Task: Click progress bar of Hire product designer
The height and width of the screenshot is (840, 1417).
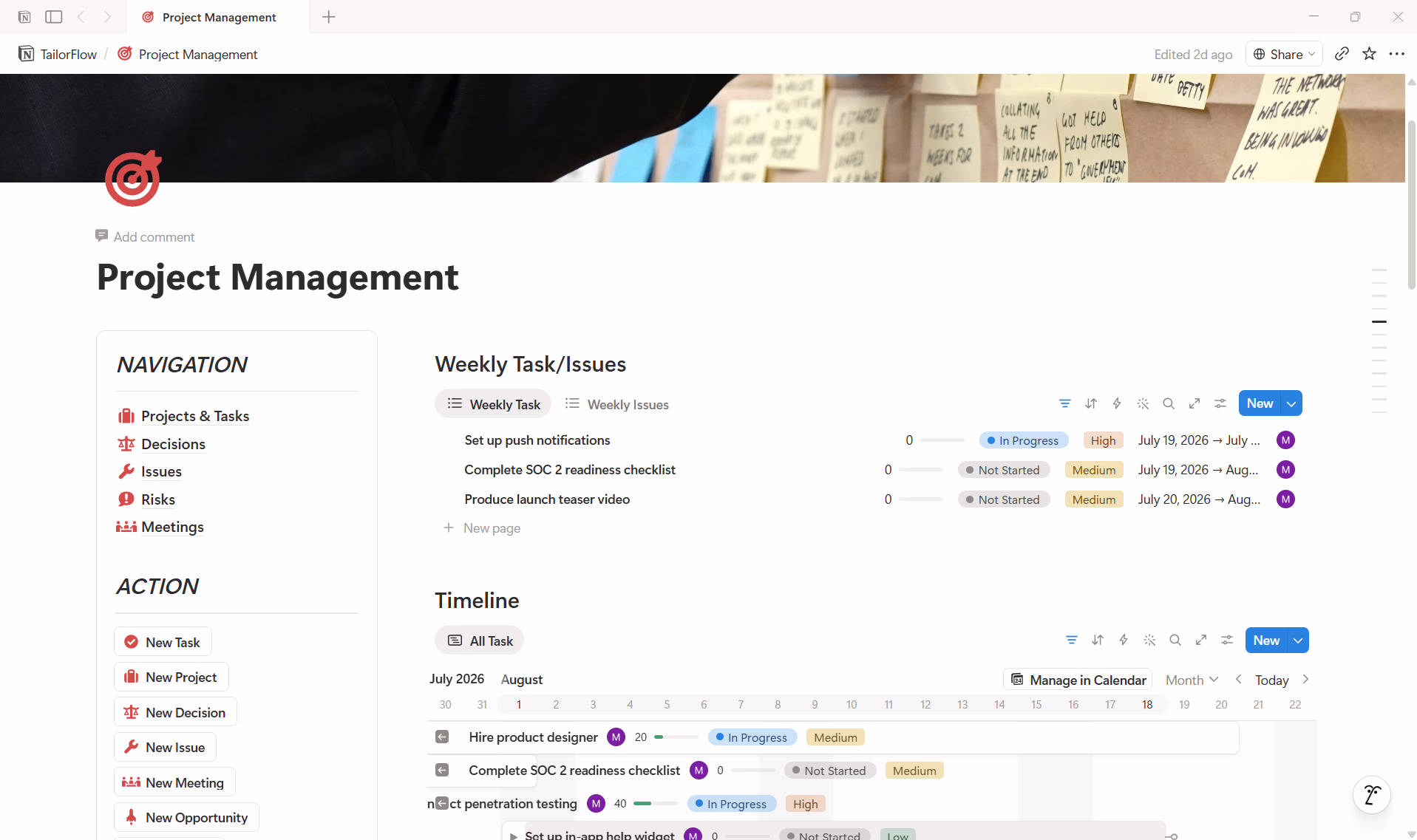Action: 676,737
